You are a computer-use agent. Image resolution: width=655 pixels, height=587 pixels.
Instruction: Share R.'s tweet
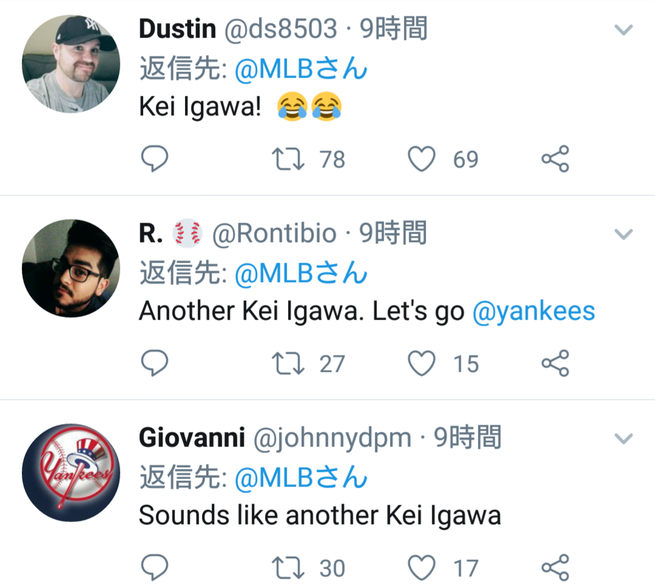pos(555,363)
